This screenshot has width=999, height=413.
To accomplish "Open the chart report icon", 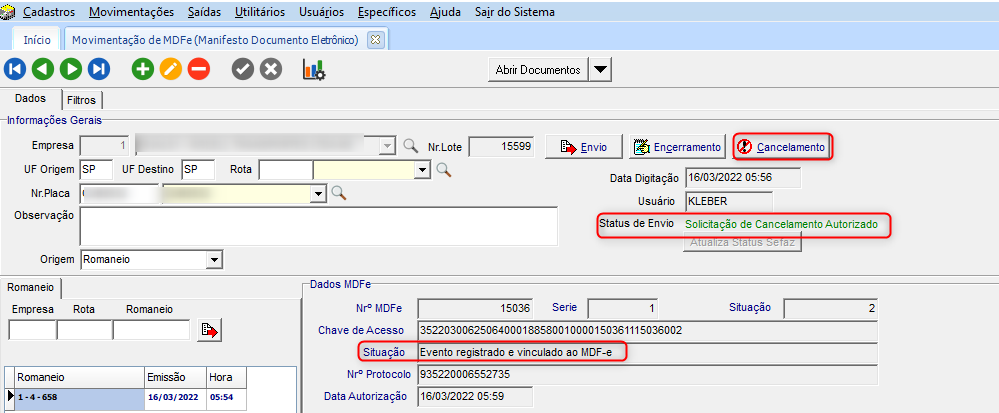I will point(314,69).
